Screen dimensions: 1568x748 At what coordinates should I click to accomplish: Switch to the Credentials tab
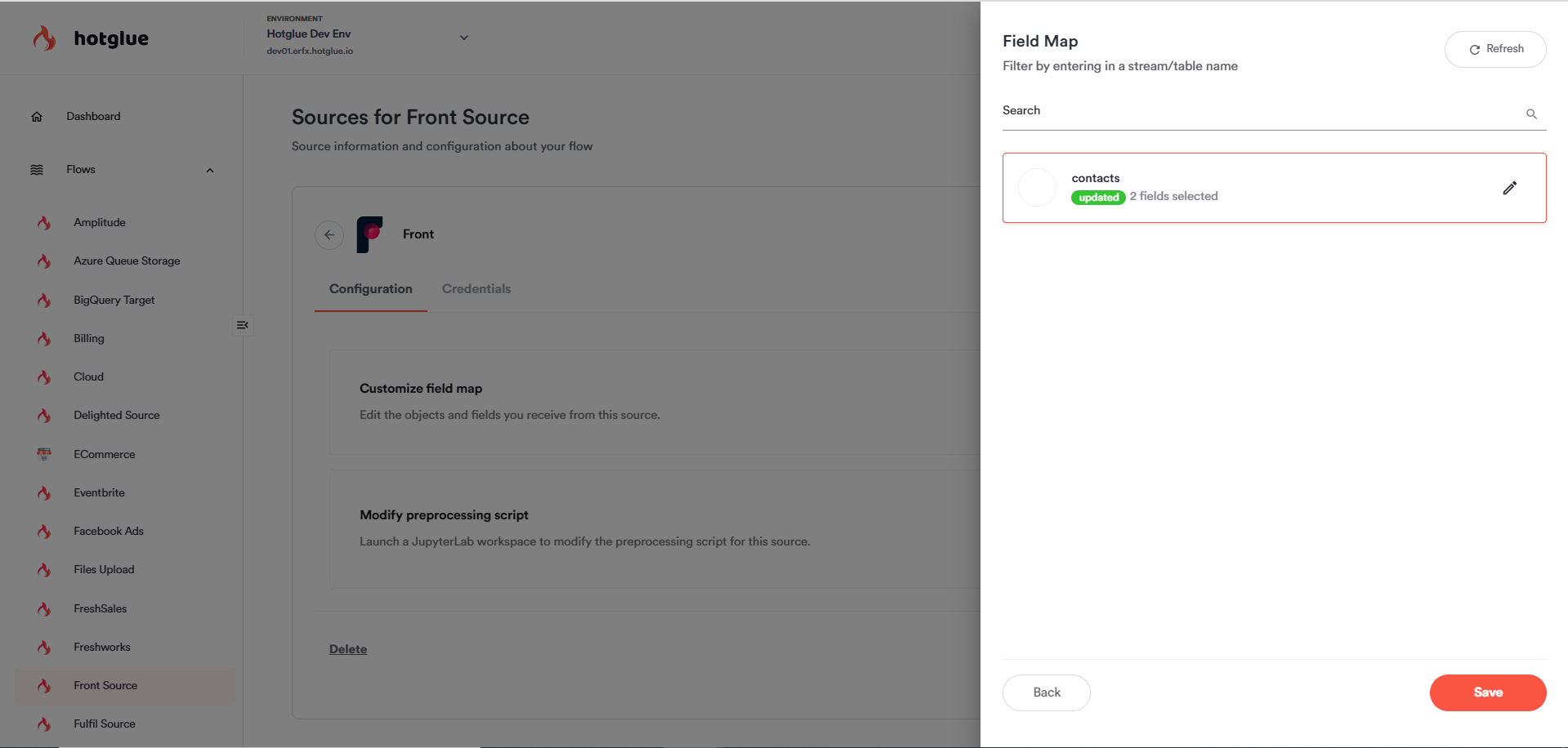point(476,289)
